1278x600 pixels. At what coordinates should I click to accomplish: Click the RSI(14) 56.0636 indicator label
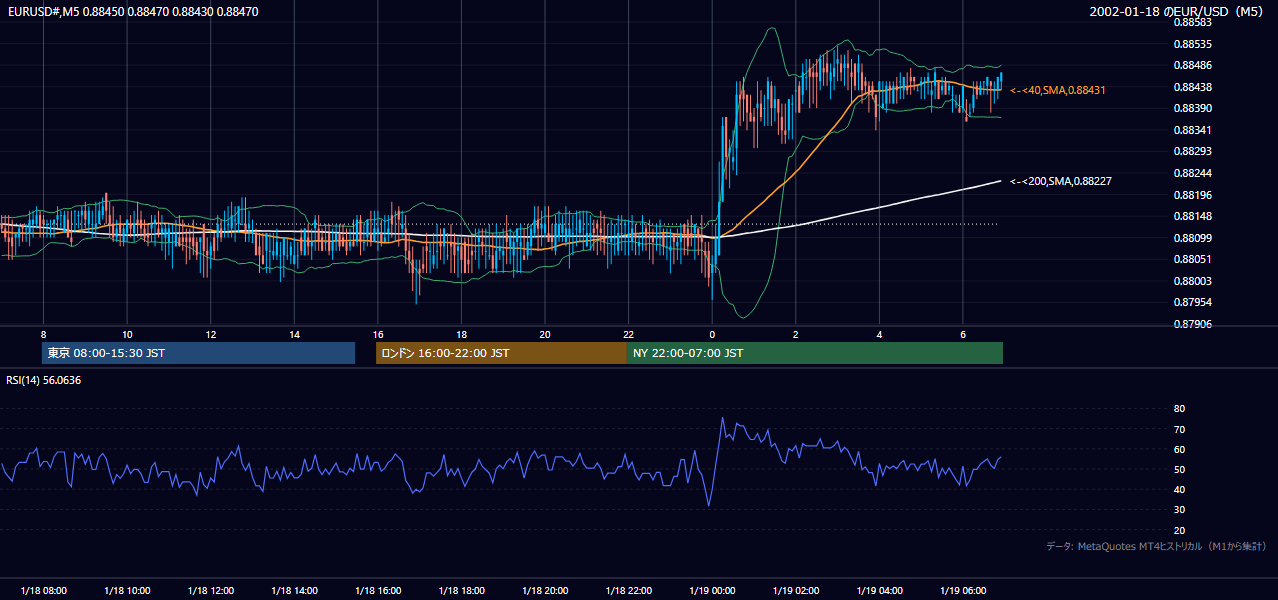(x=44, y=380)
